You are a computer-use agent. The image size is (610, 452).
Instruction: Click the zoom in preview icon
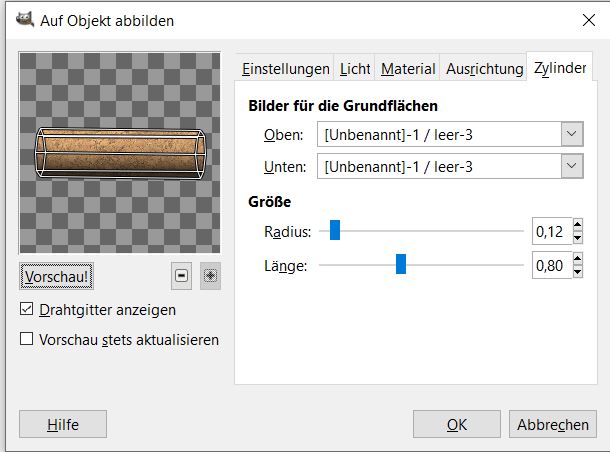tap(210, 276)
